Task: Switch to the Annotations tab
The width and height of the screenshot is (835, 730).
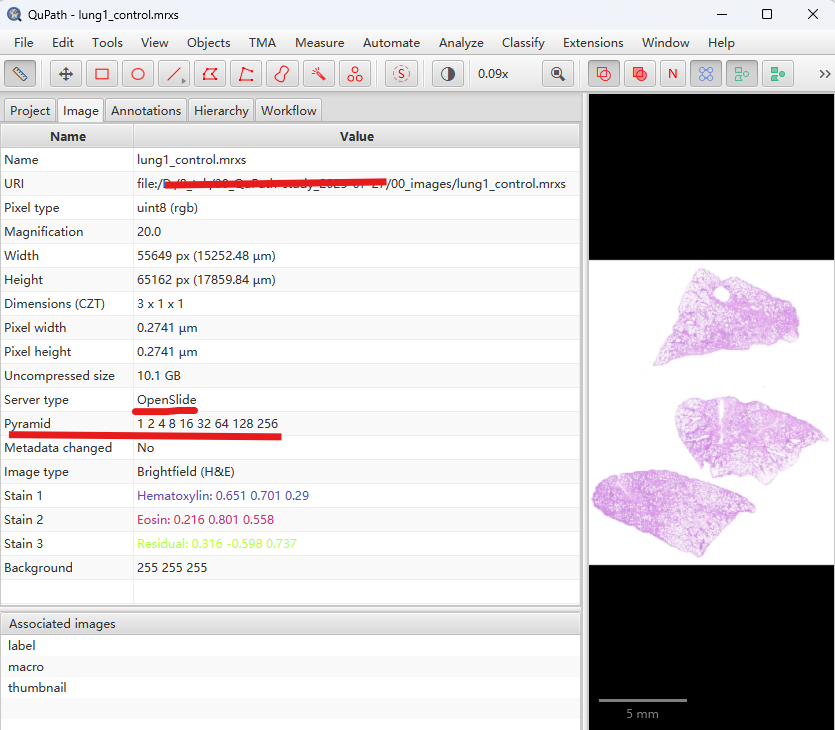Action: point(146,111)
